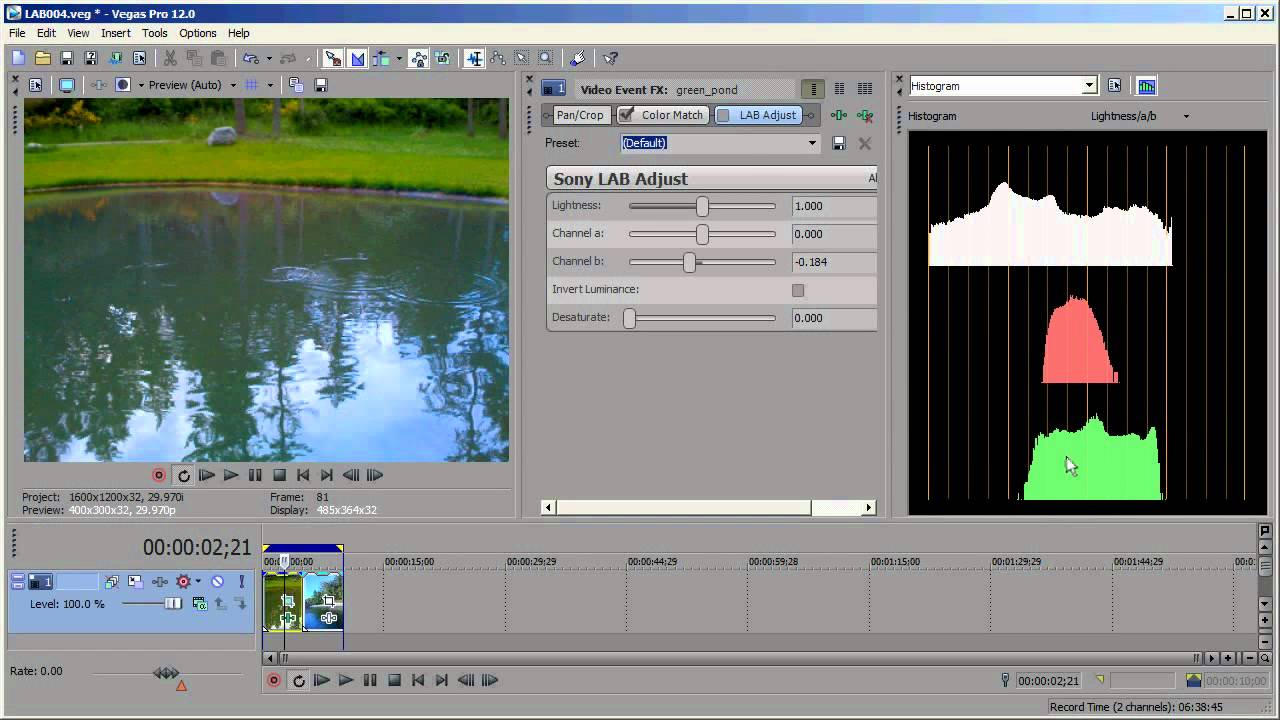Viewport: 1280px width, 720px height.
Task: Click the Plug-In Chain add icon
Action: 839,115
